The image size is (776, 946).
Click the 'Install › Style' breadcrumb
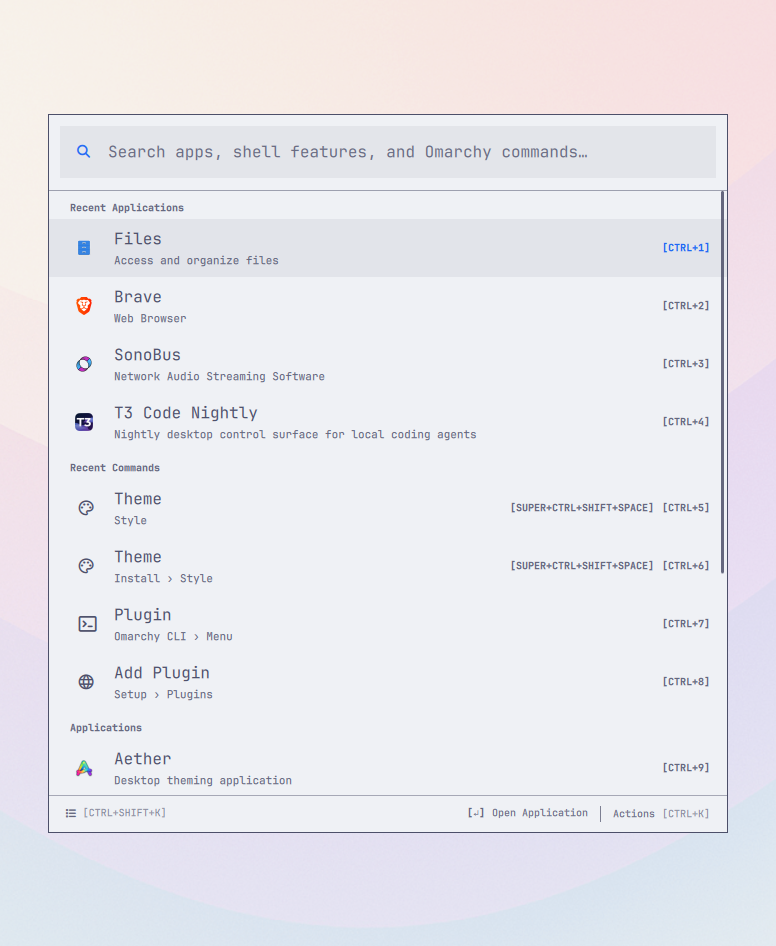pyautogui.click(x=163, y=579)
